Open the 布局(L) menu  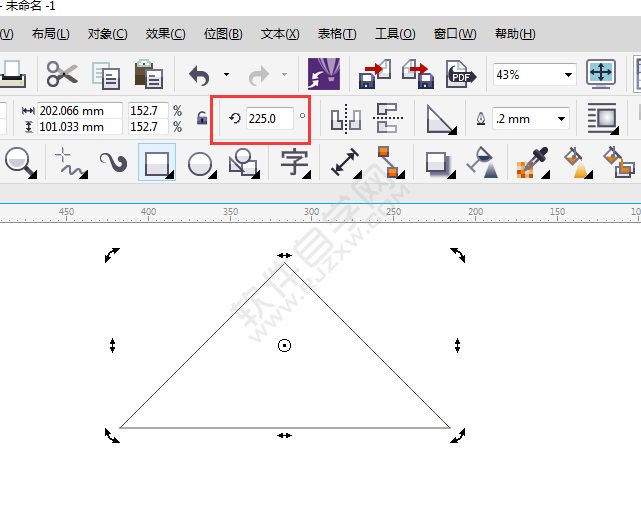point(51,34)
